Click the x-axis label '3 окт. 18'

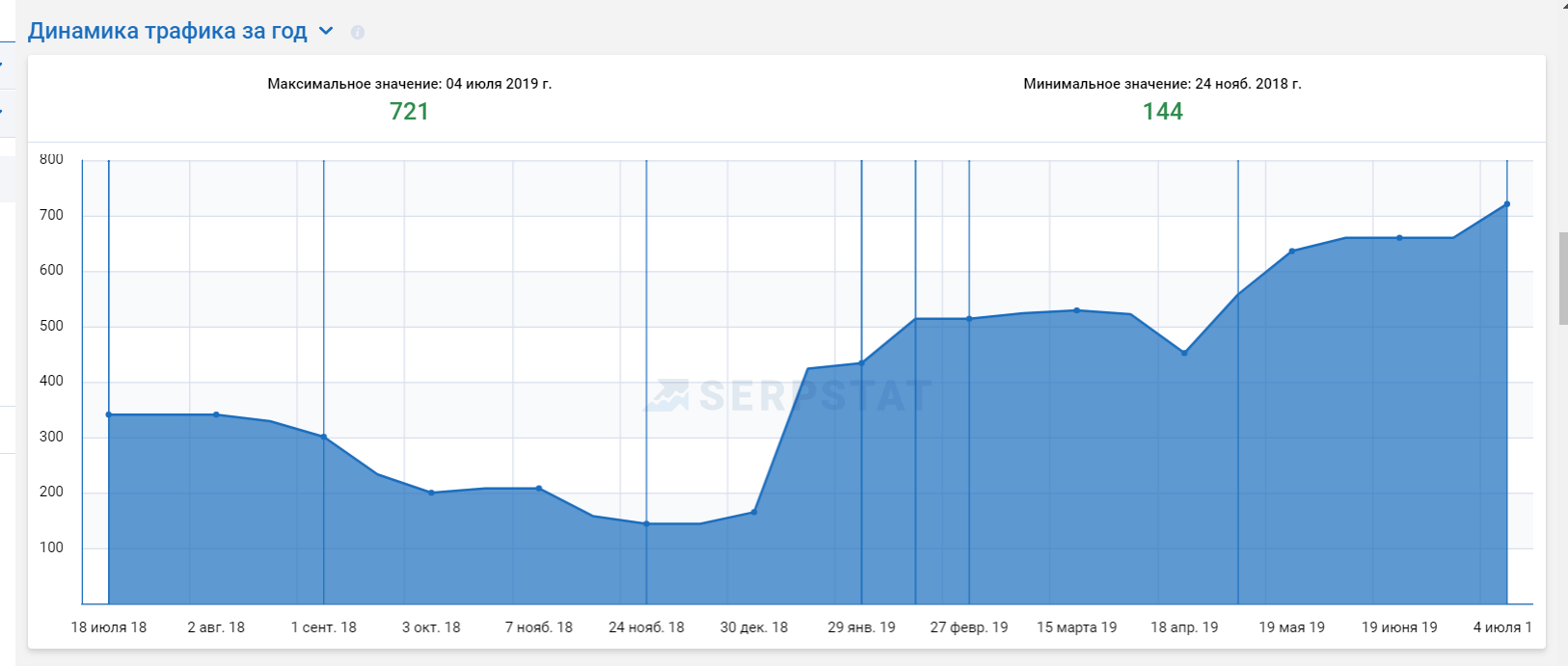tap(431, 627)
